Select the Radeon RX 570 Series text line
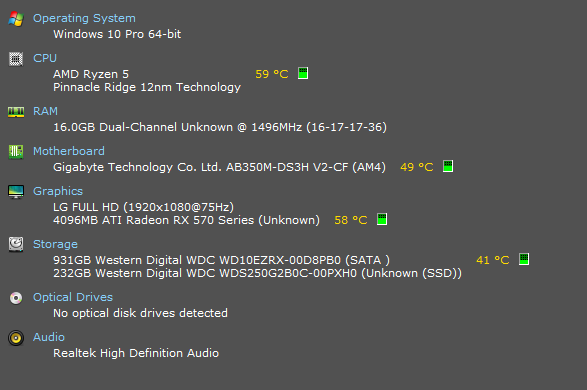Image resolution: width=587 pixels, height=390 pixels. coord(186,220)
